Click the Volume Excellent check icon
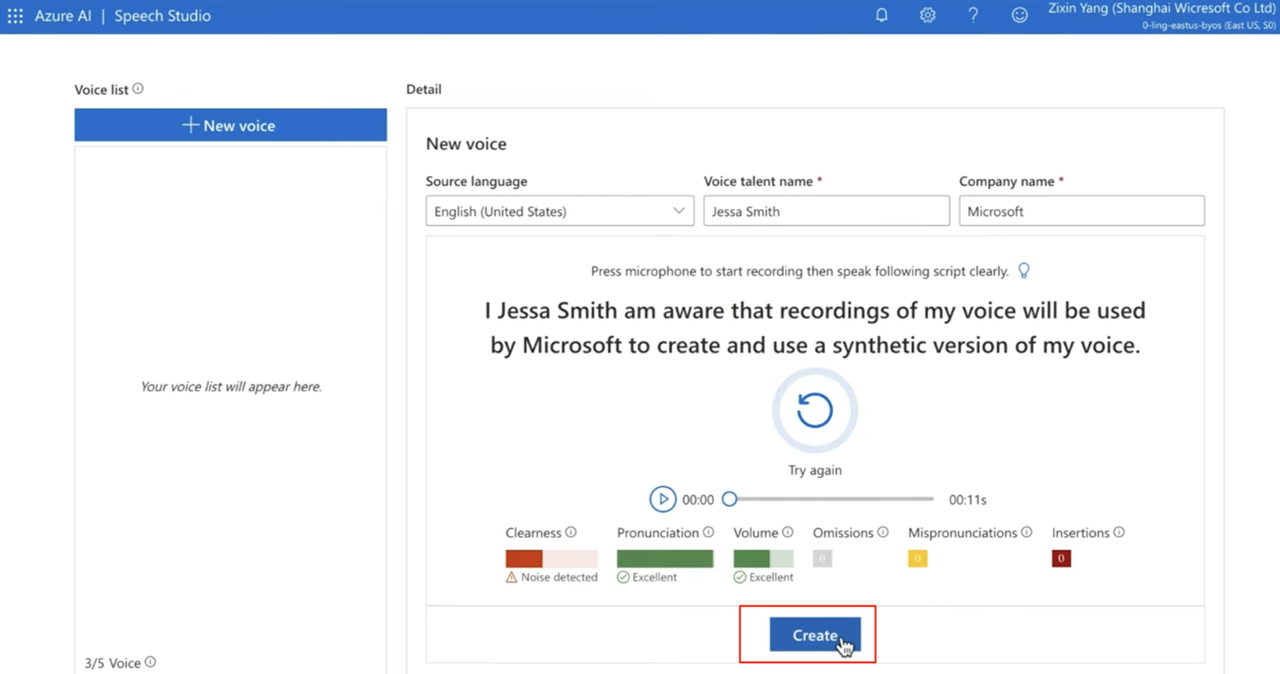This screenshot has width=1280, height=674. click(x=740, y=577)
